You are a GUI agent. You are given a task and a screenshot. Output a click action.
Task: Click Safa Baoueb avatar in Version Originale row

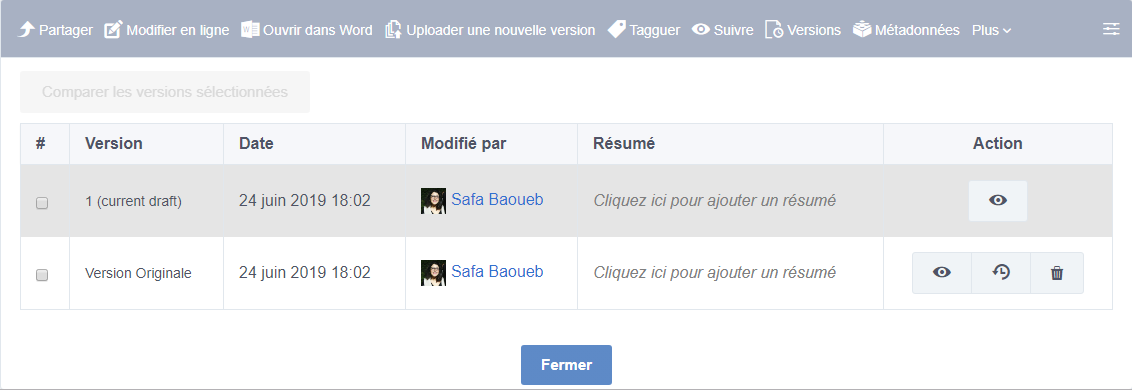pos(433,273)
